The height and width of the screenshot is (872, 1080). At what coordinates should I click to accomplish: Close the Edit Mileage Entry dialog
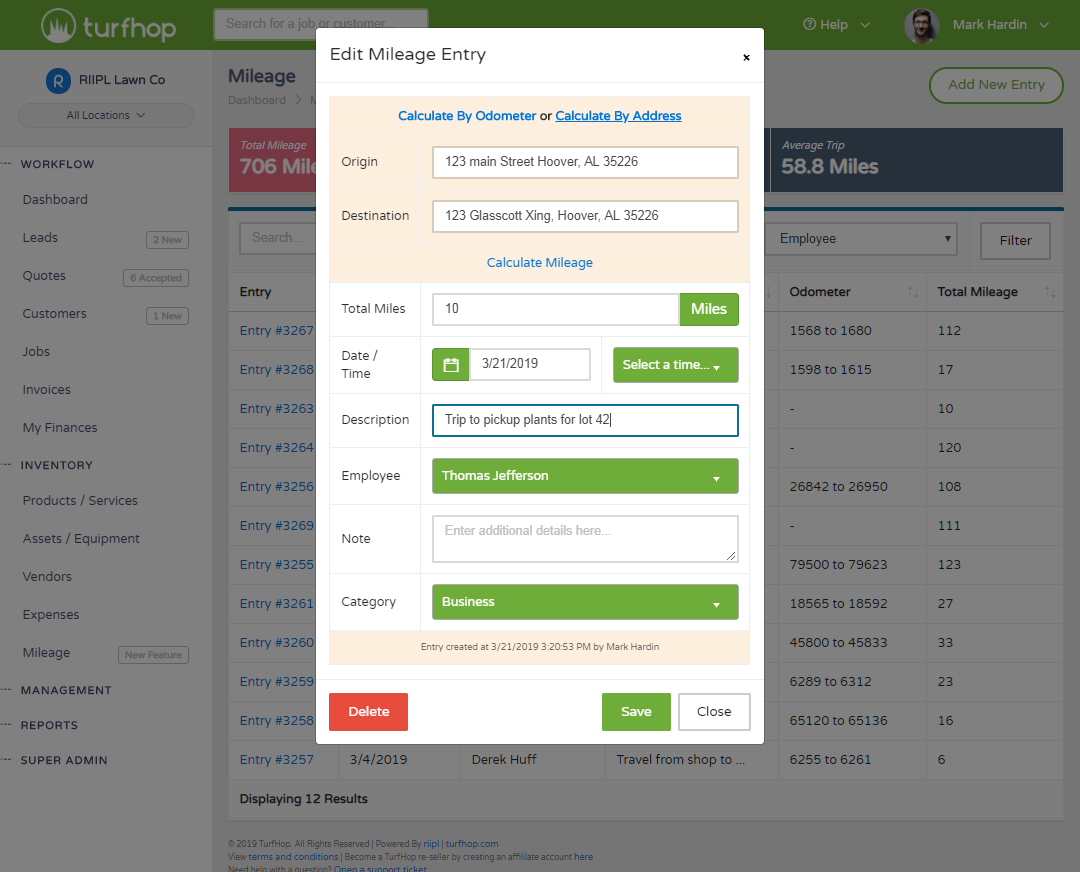coord(746,58)
